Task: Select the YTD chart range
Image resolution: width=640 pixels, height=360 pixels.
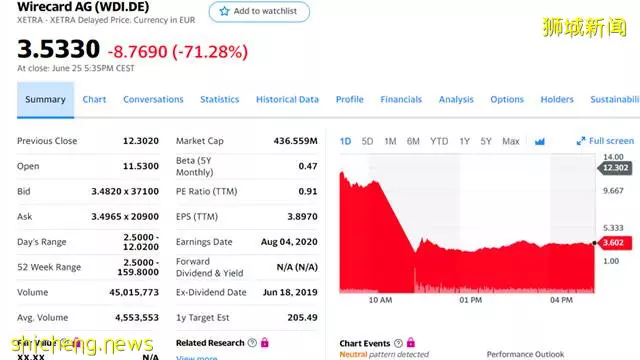Action: point(439,141)
